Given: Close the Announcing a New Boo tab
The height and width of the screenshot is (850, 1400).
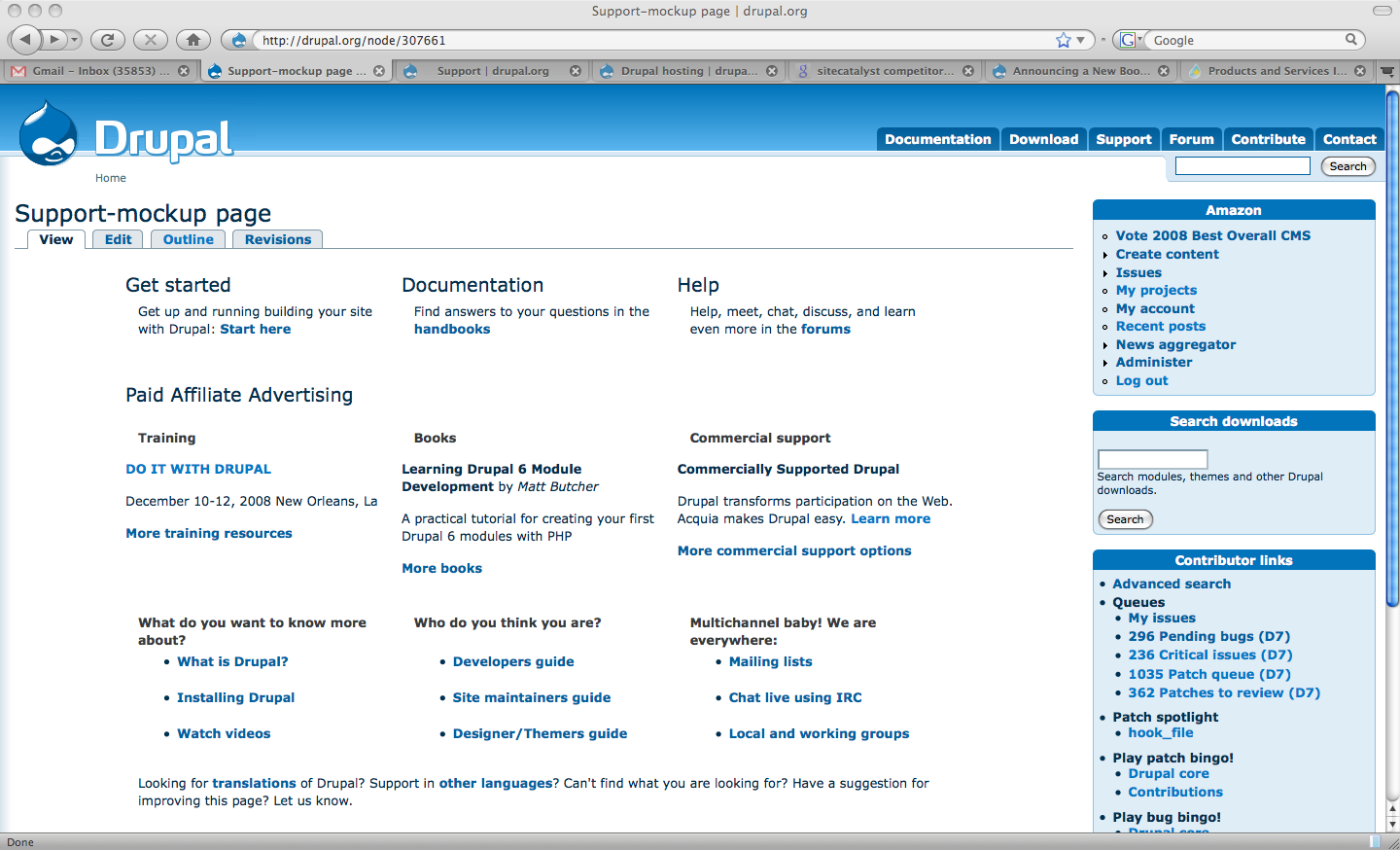Looking at the screenshot, I should pos(1164,71).
